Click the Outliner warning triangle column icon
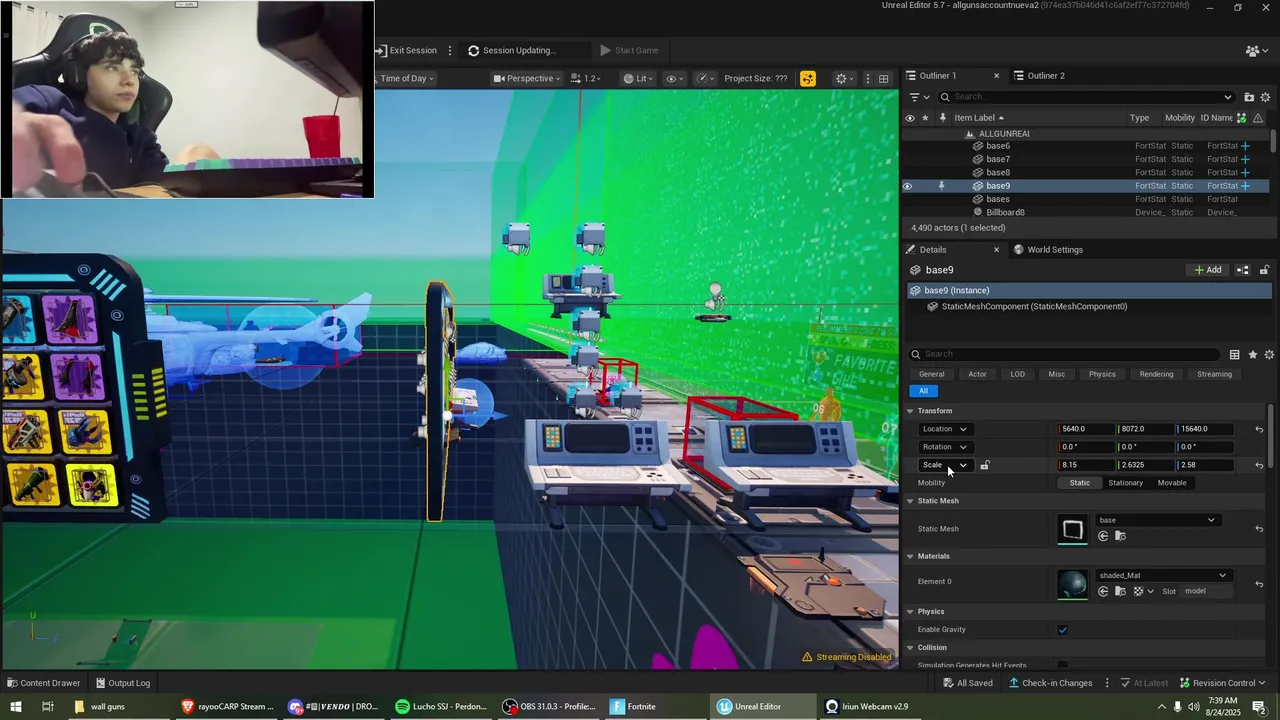 click(1257, 118)
